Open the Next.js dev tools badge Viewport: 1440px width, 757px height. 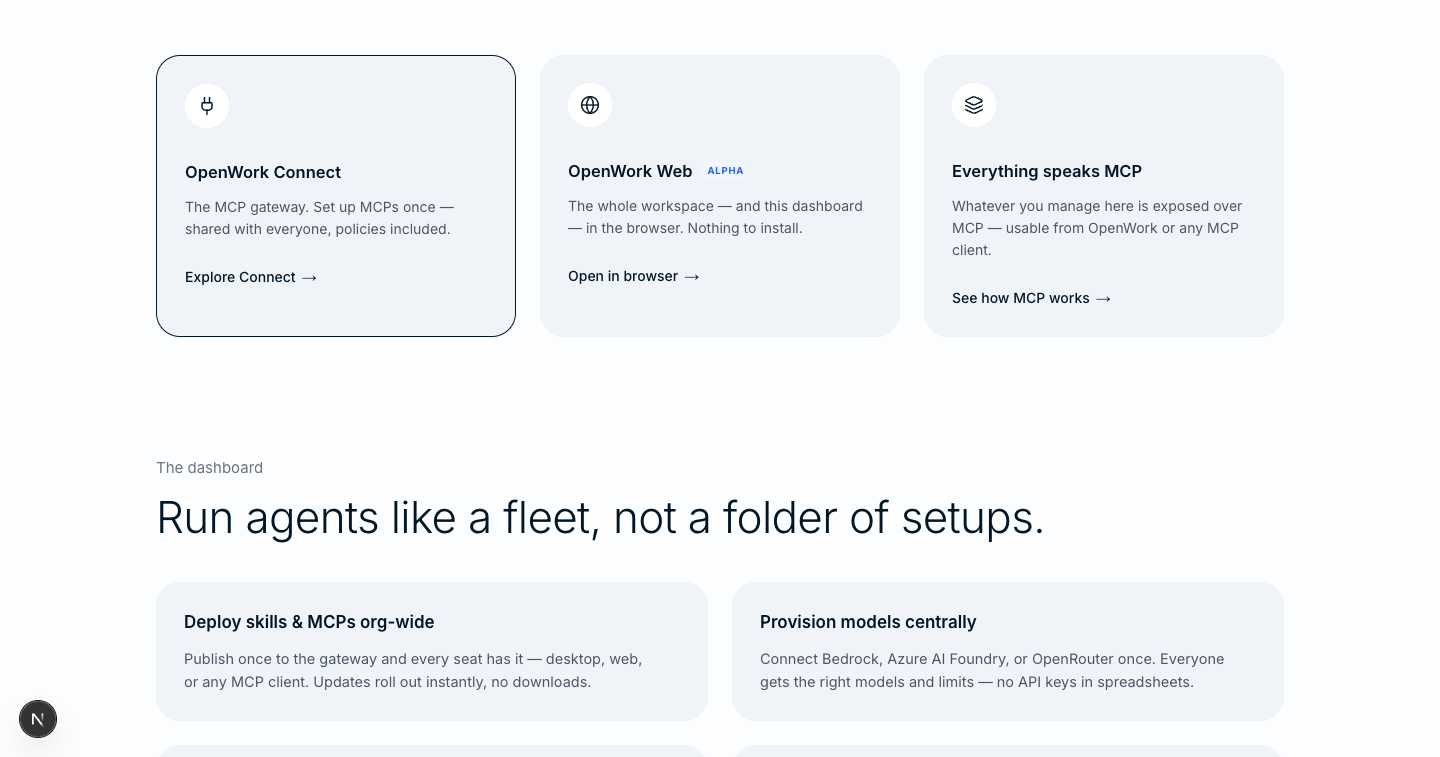coord(38,719)
